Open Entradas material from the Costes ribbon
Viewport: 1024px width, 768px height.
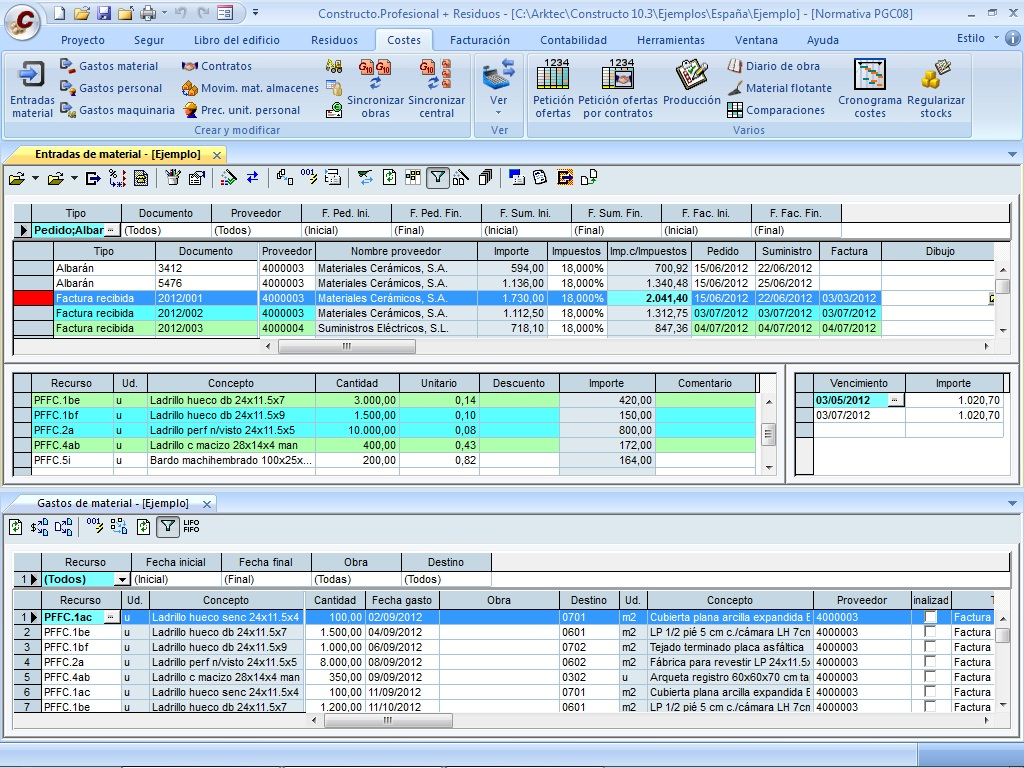(x=32, y=88)
